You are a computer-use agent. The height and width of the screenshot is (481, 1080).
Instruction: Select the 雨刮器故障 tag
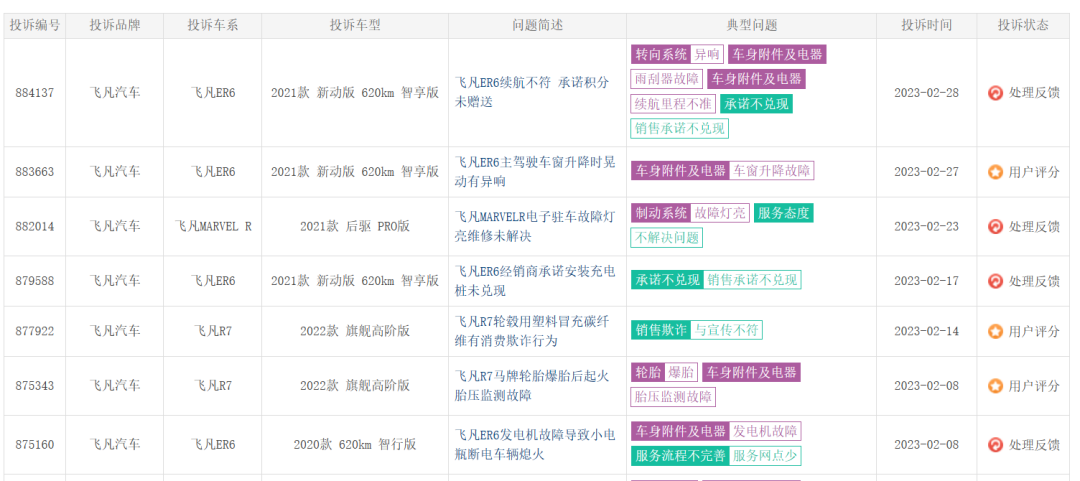pyautogui.click(x=666, y=79)
